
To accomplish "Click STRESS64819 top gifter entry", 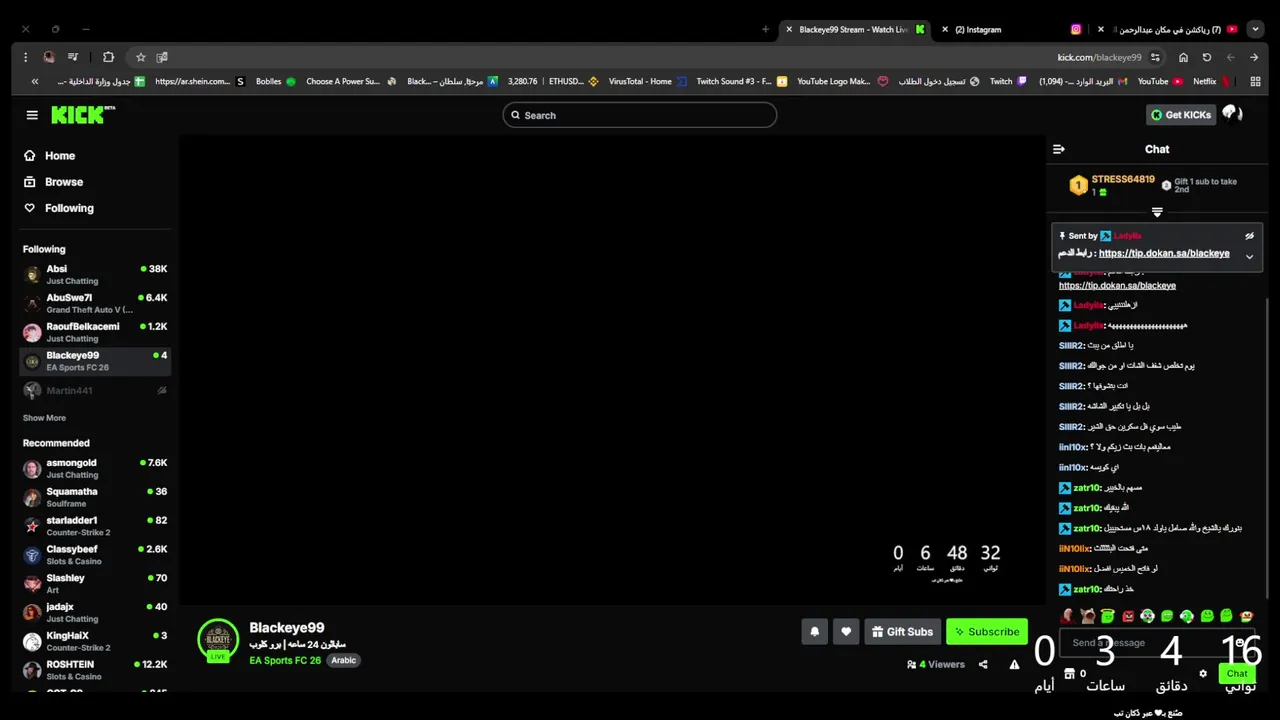I will click(1112, 185).
